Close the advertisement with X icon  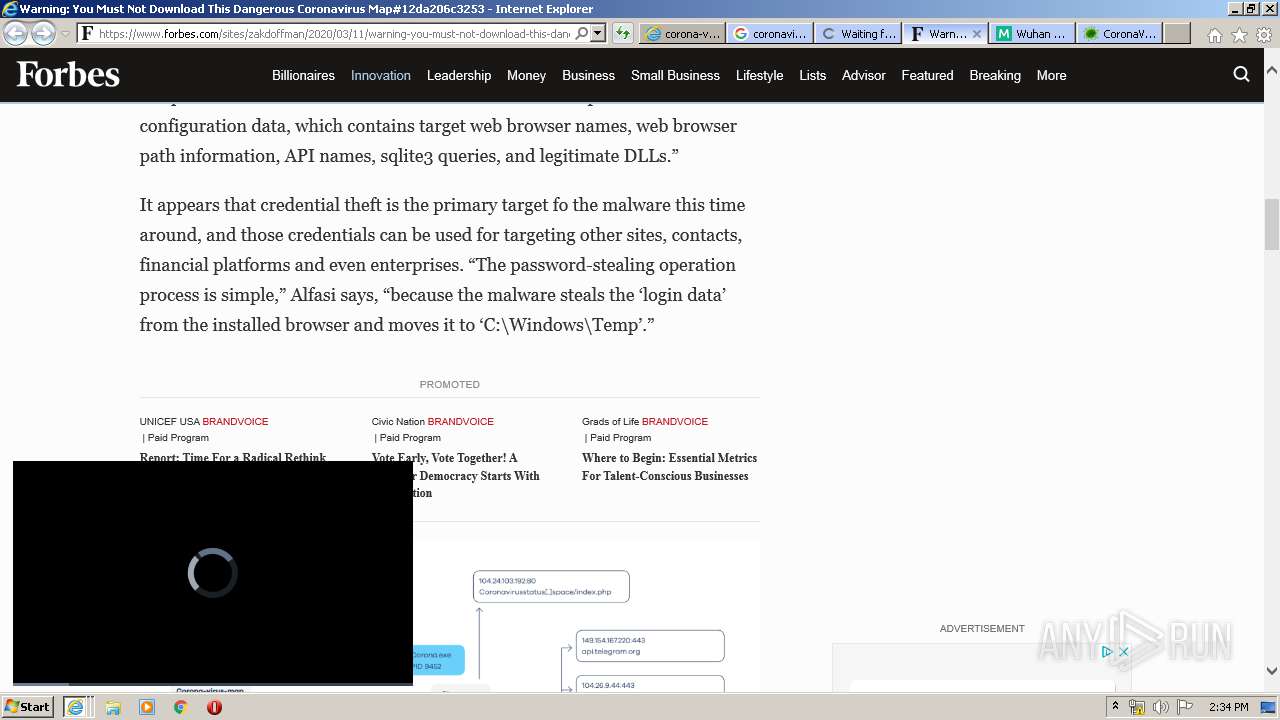point(1123,652)
